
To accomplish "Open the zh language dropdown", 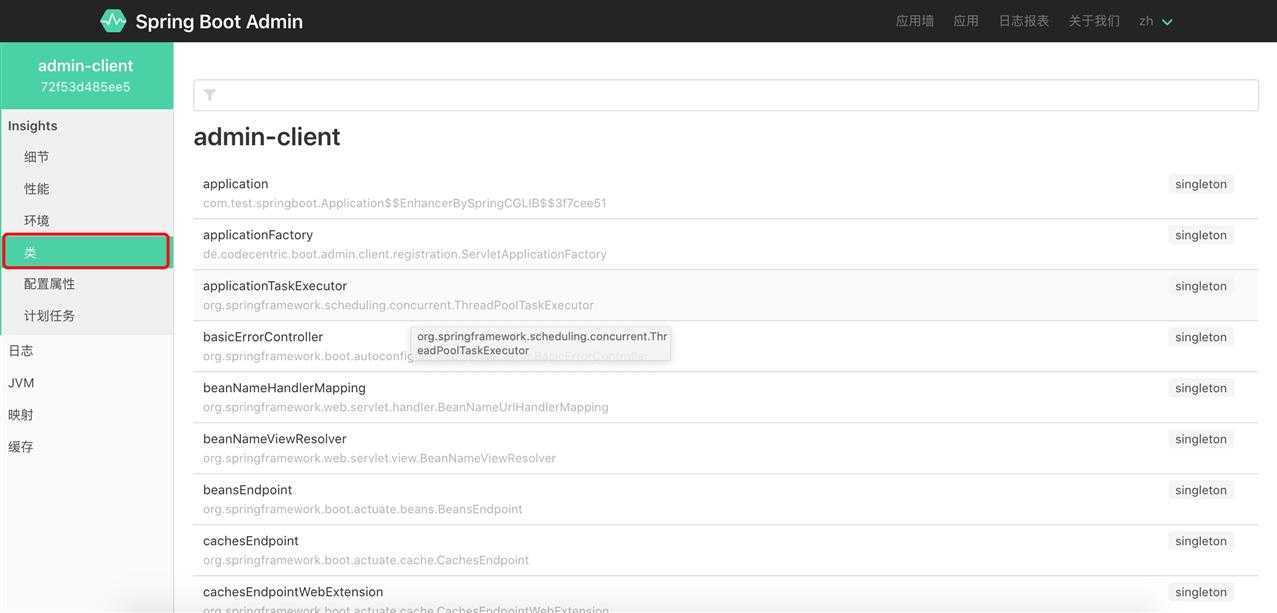I will pyautogui.click(x=1155, y=21).
